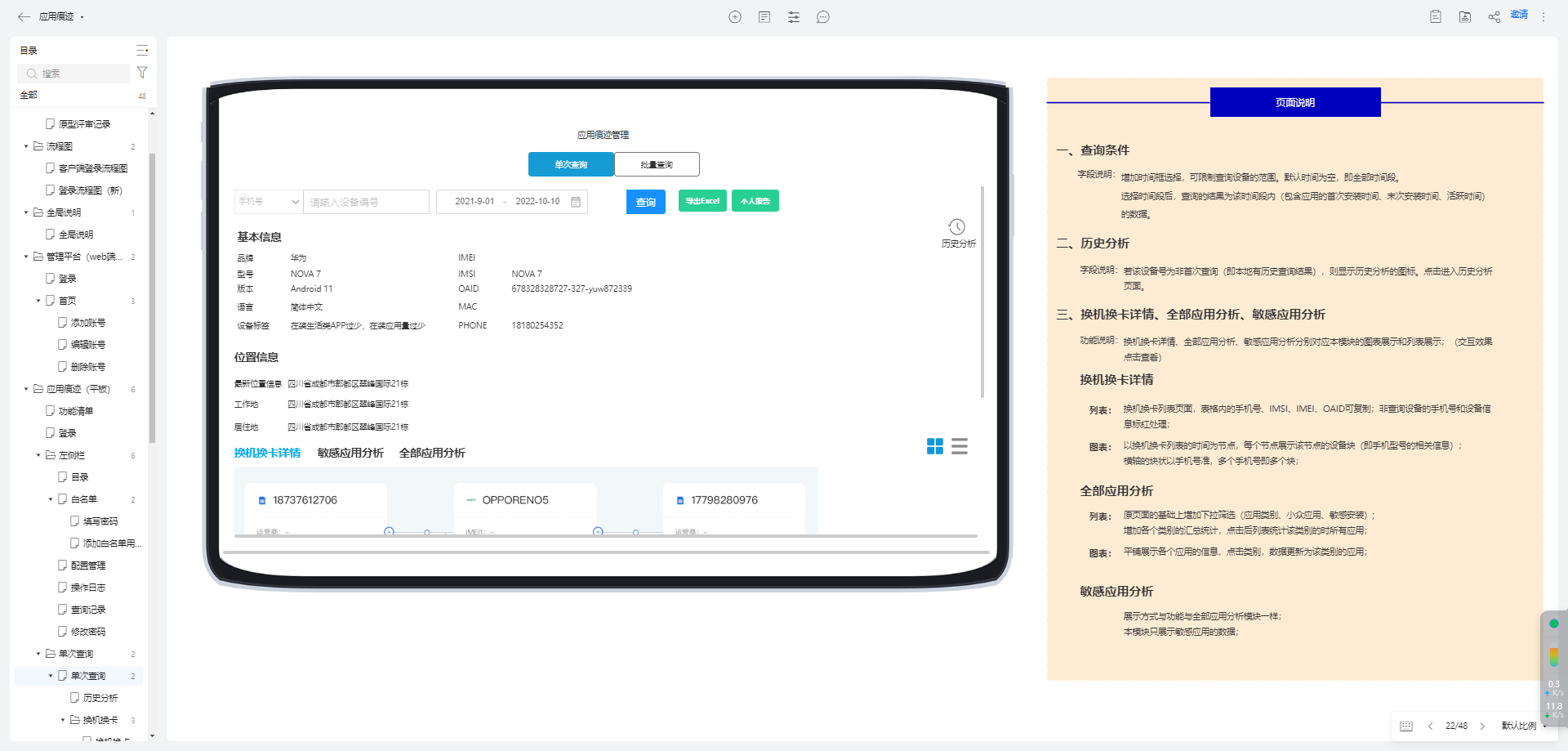Go to previous page arrow at bottom

tap(1431, 726)
